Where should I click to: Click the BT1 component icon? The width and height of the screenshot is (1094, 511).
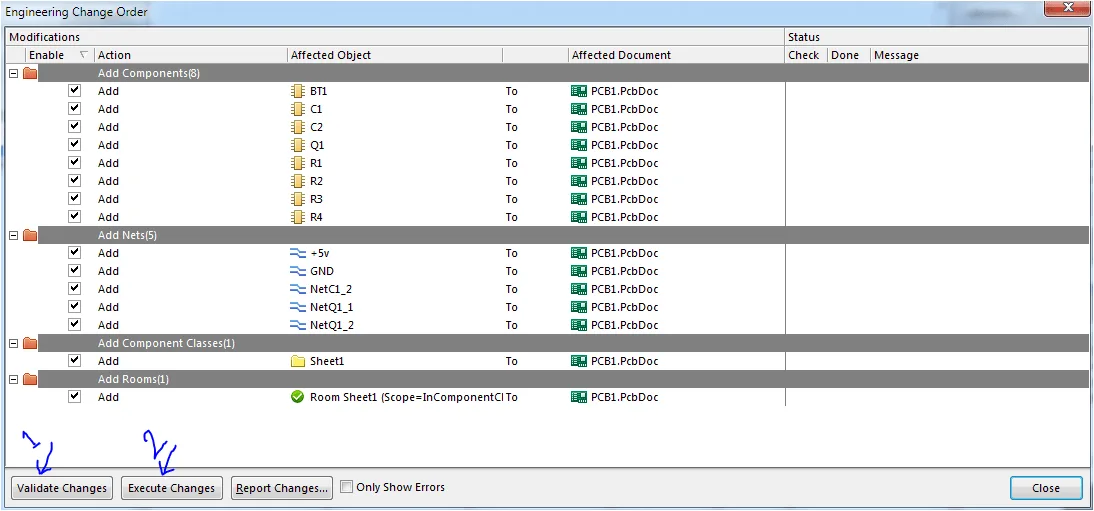point(298,91)
